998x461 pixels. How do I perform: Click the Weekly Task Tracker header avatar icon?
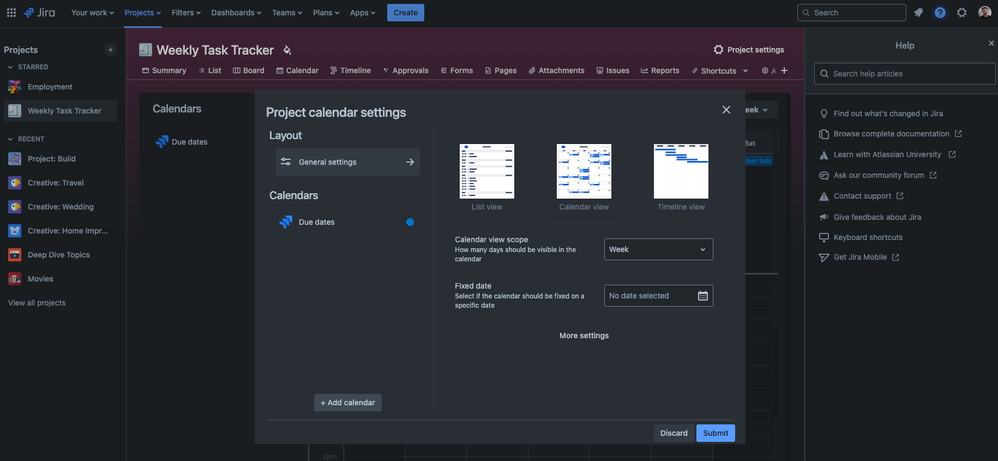146,50
